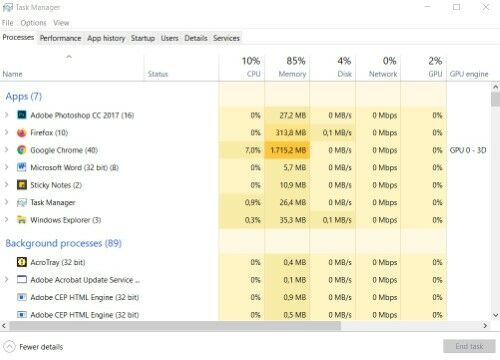
Task: Click the Task Manager row icon
Action: coord(22,202)
